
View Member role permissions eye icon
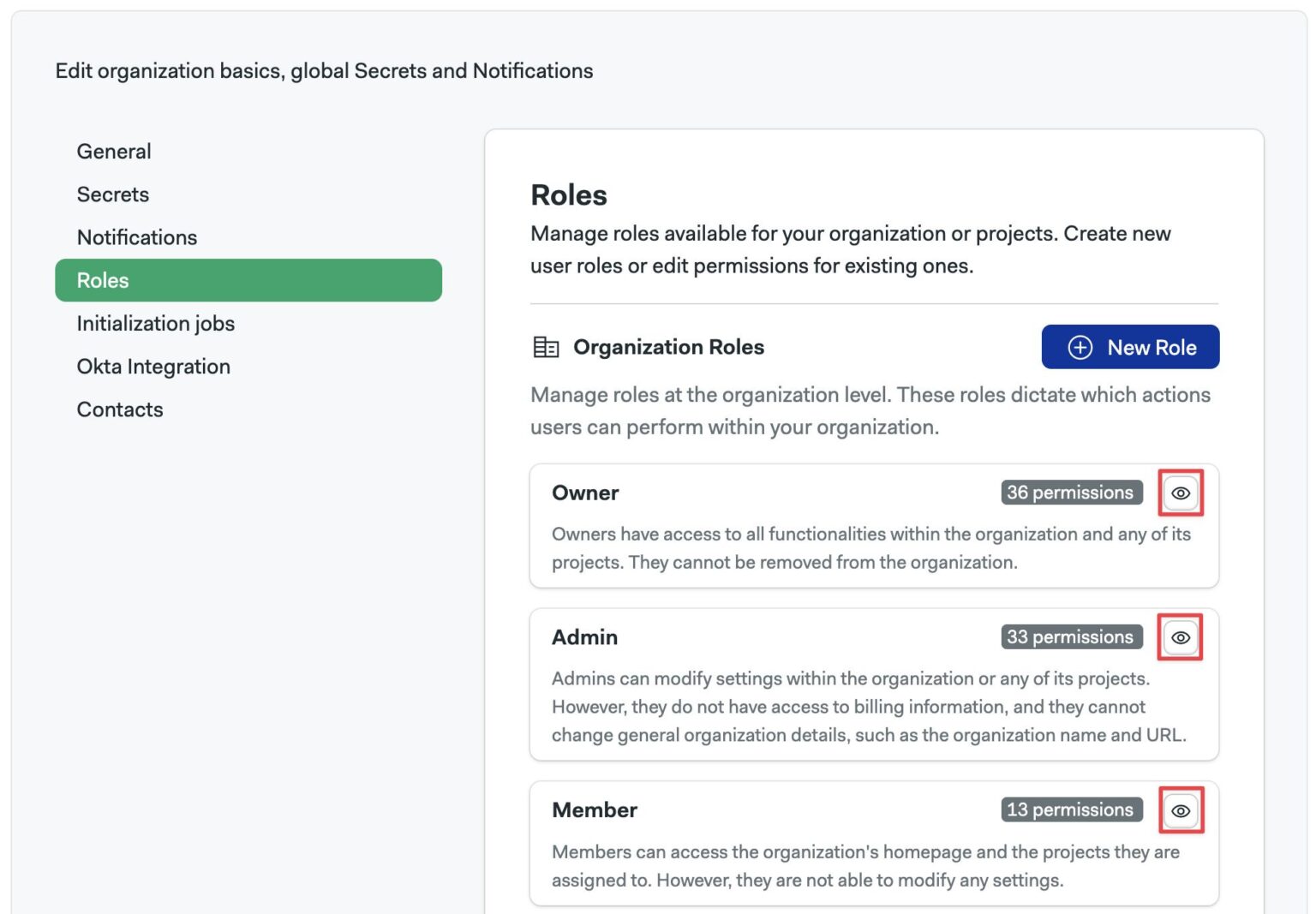point(1180,810)
